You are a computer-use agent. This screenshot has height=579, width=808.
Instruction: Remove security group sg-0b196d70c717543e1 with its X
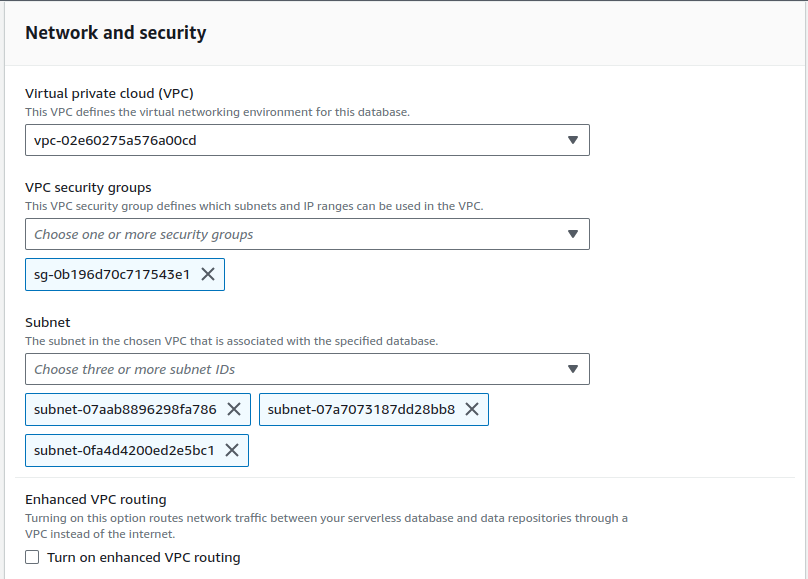[x=208, y=274]
